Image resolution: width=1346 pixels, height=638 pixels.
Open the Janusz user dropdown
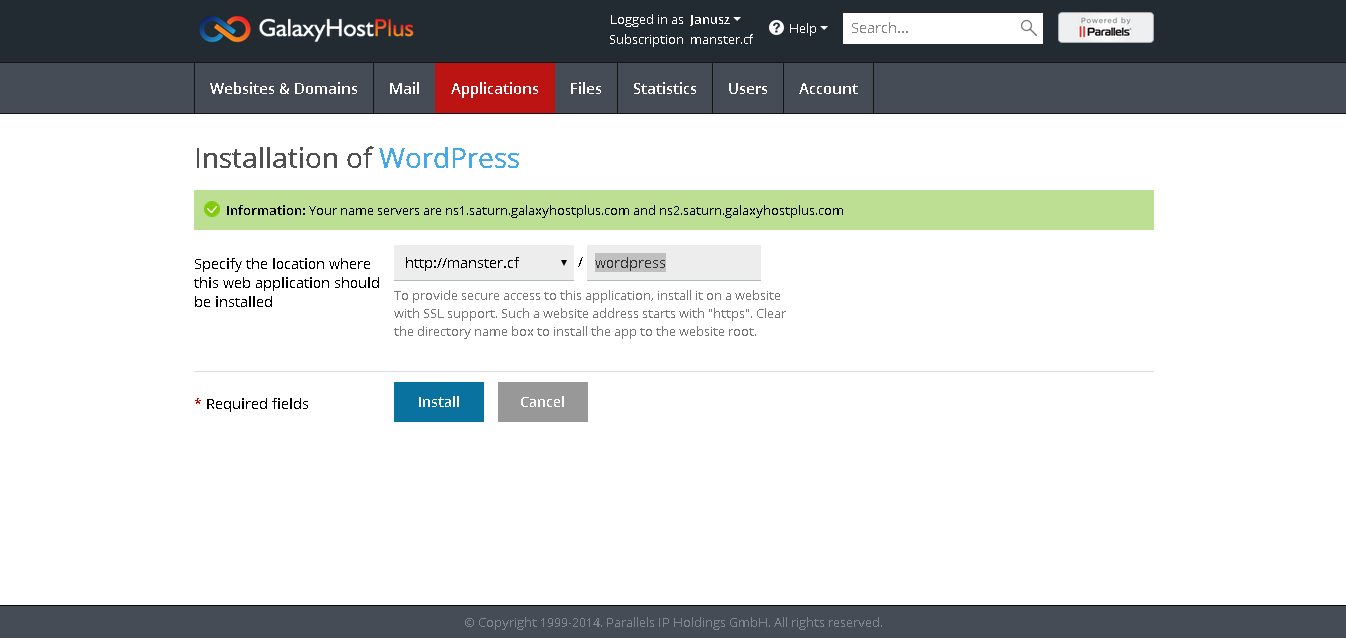pyautogui.click(x=715, y=19)
